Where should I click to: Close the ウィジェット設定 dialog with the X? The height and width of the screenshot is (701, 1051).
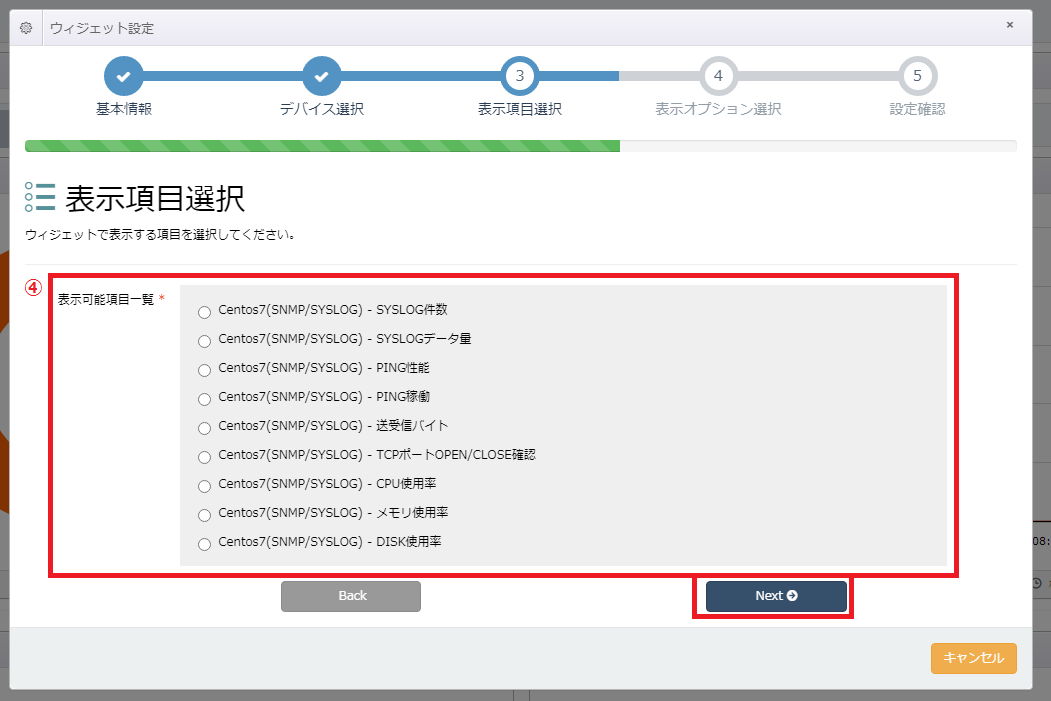[1009, 25]
